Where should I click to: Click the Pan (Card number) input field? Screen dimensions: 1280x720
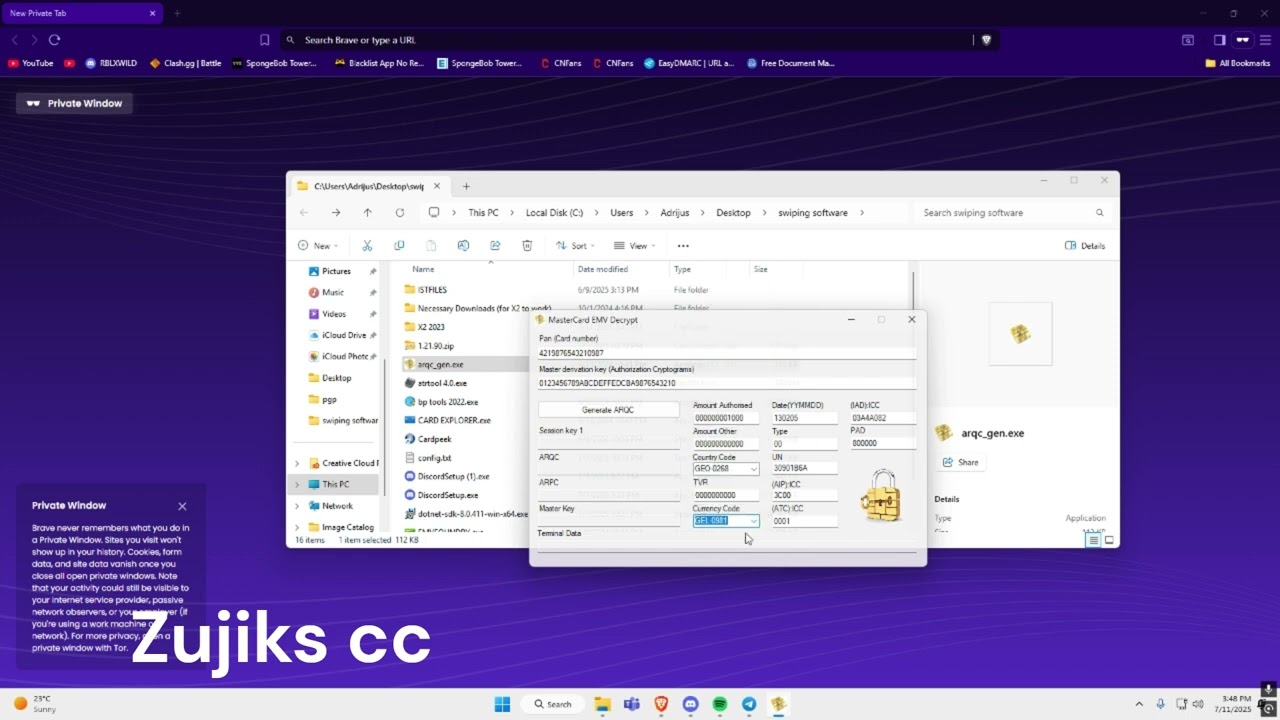pos(727,353)
